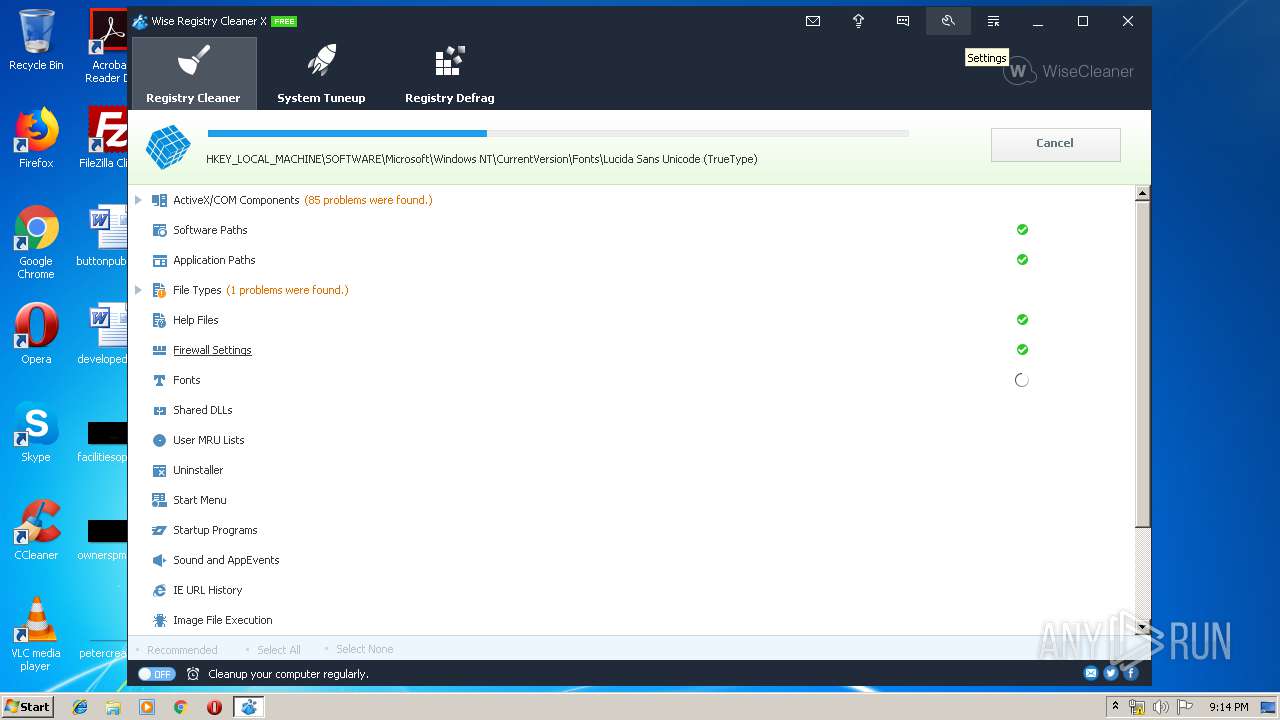This screenshot has width=1280, height=720.
Task: Click the Recommended selection option
Action: click(182, 650)
